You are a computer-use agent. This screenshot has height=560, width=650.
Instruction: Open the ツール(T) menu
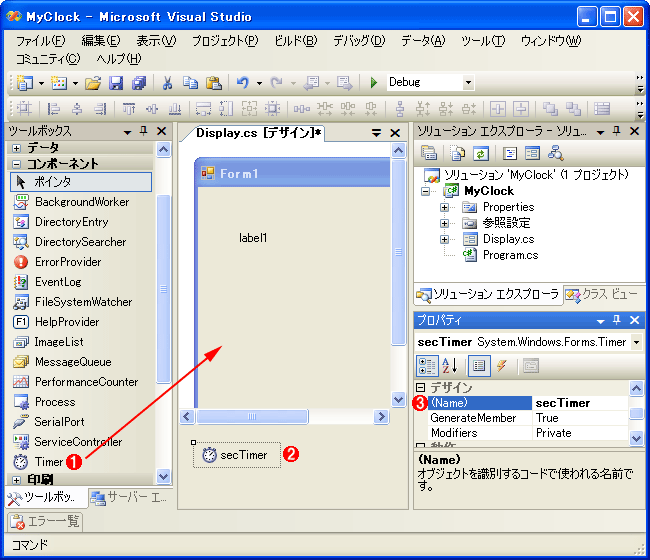tap(483, 41)
